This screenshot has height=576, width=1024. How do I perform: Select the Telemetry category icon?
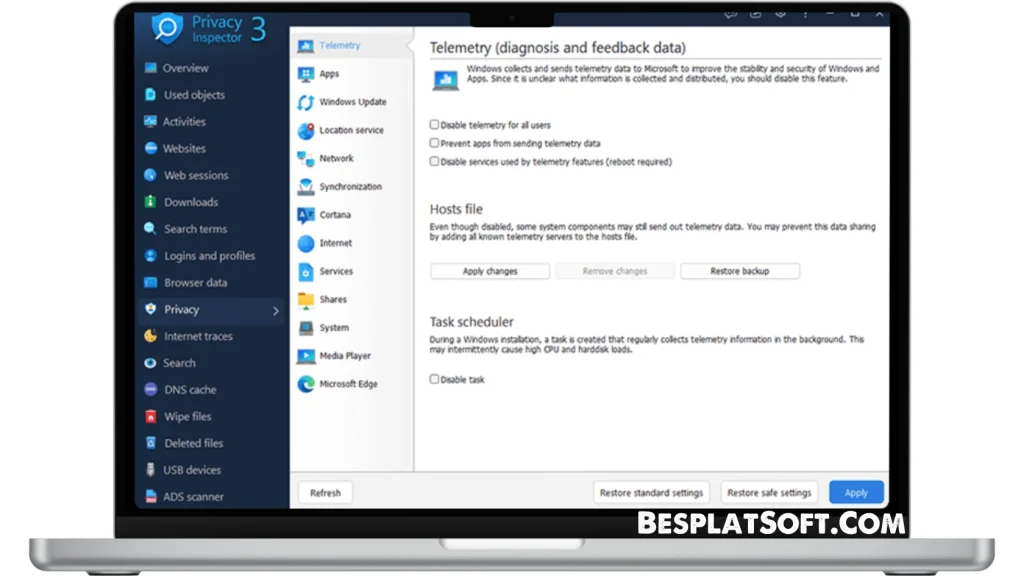305,44
